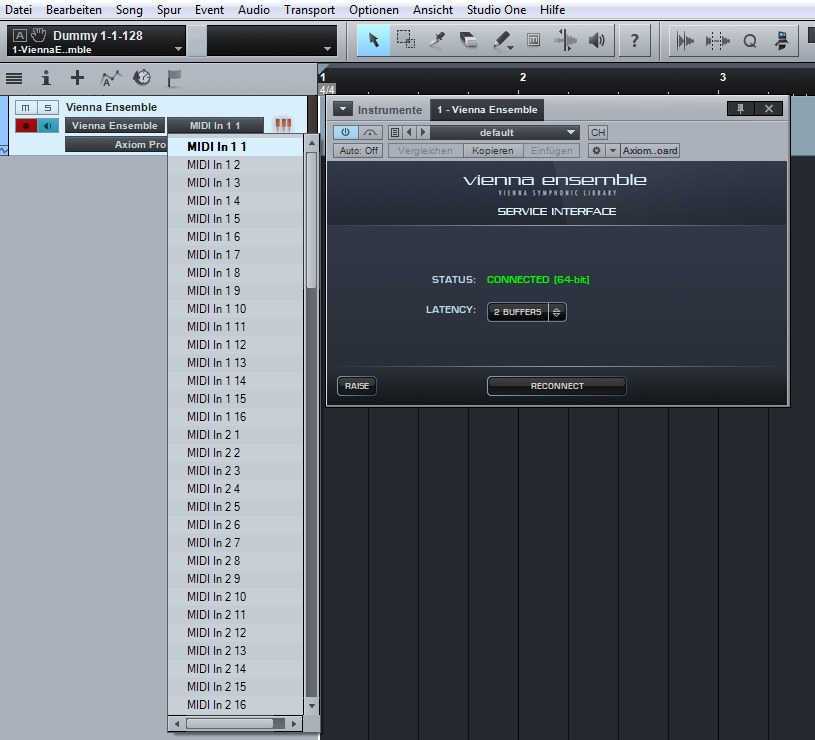
Task: Toggle the plugin power bypass button
Action: [x=345, y=133]
